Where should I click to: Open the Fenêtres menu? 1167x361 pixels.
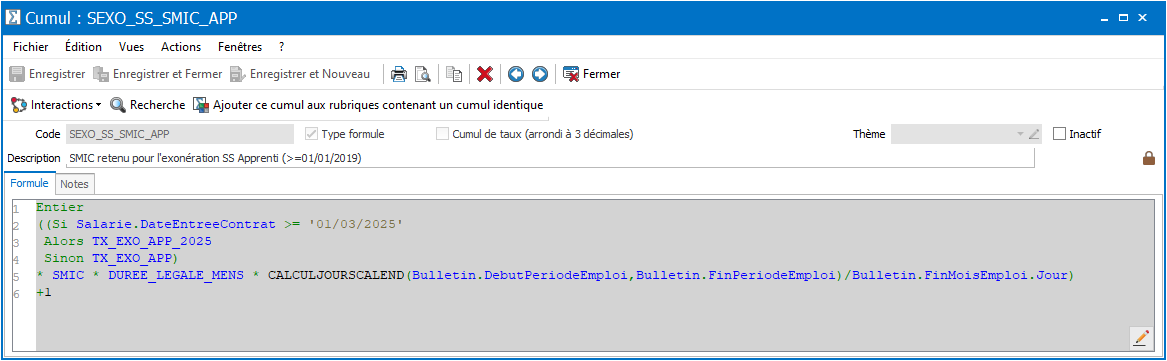[240, 47]
